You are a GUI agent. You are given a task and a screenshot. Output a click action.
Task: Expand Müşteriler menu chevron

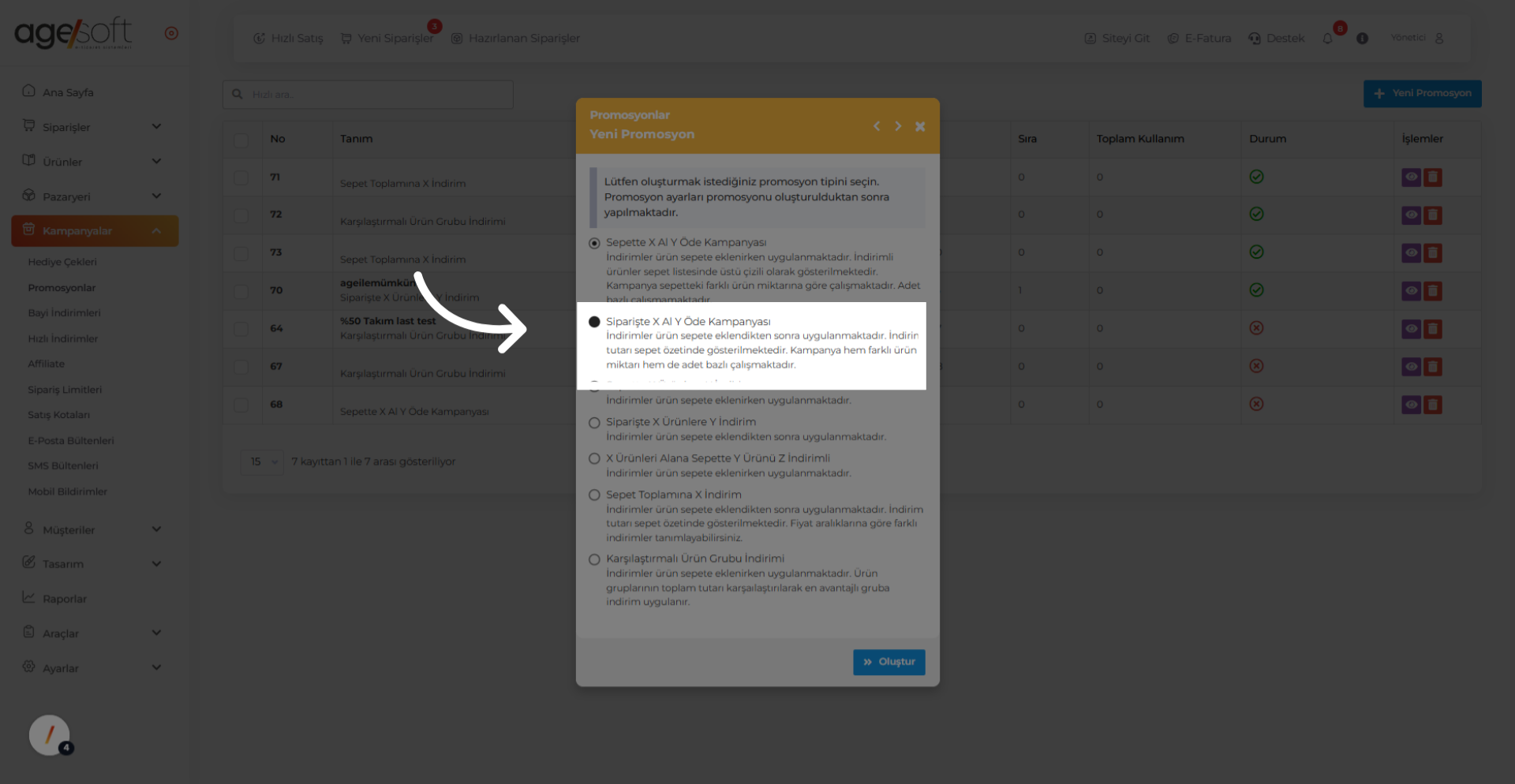[x=156, y=529]
